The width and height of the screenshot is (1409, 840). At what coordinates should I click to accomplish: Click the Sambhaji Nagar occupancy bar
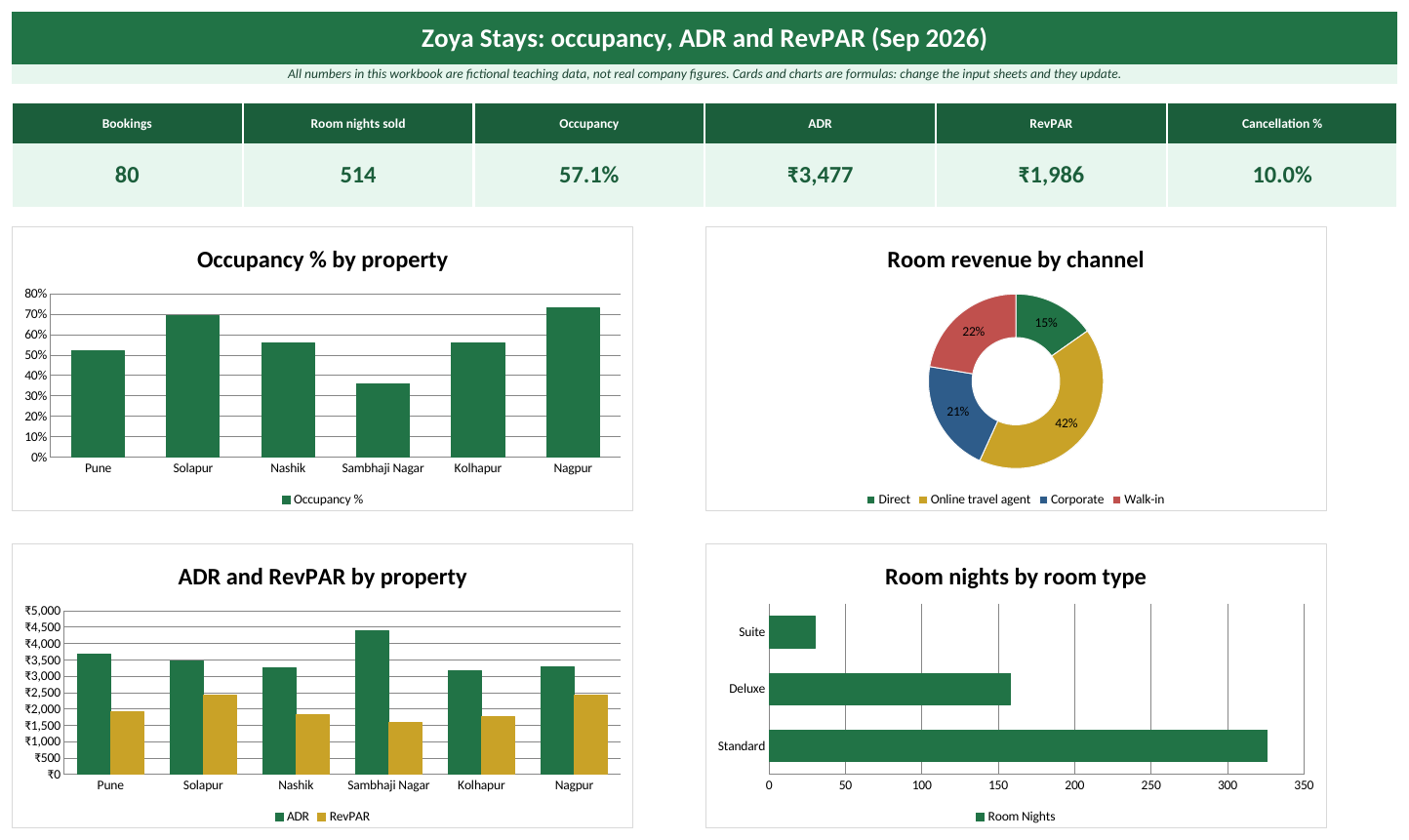coord(382,420)
